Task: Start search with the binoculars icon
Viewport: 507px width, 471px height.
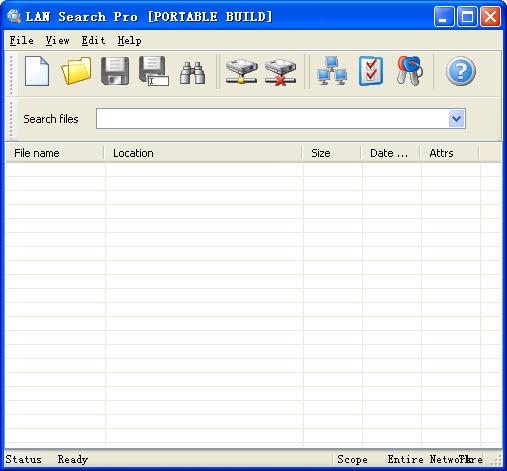Action: pyautogui.click(x=192, y=72)
